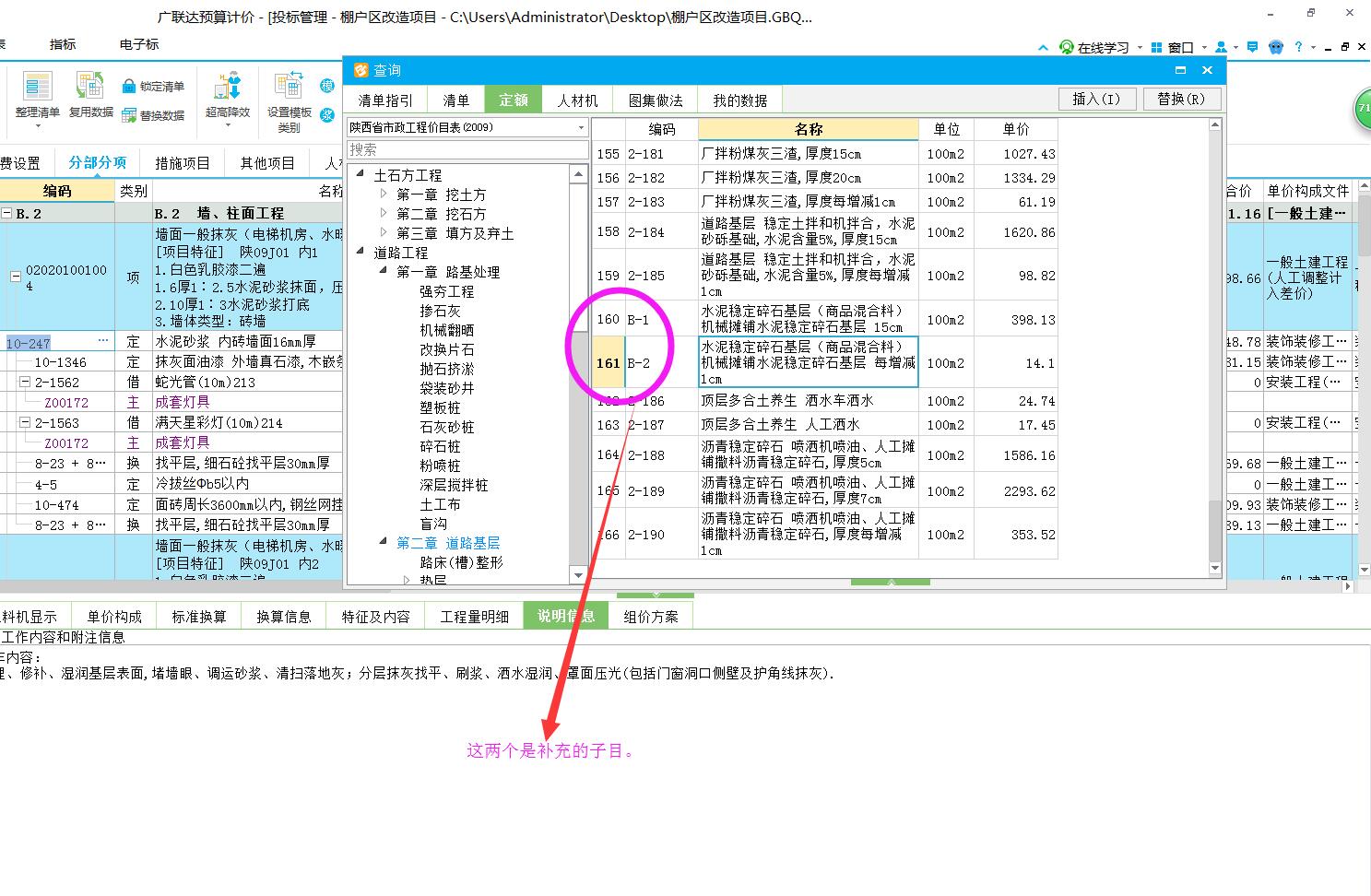
Task: Open the 我的数据 tab
Action: pos(740,100)
